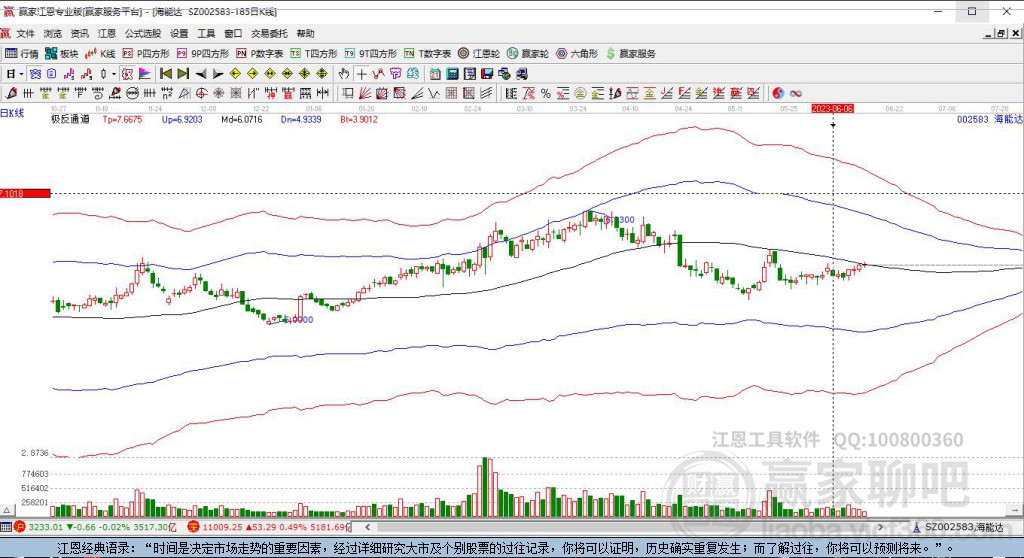Select the zigzag wave line tool

tap(434, 93)
